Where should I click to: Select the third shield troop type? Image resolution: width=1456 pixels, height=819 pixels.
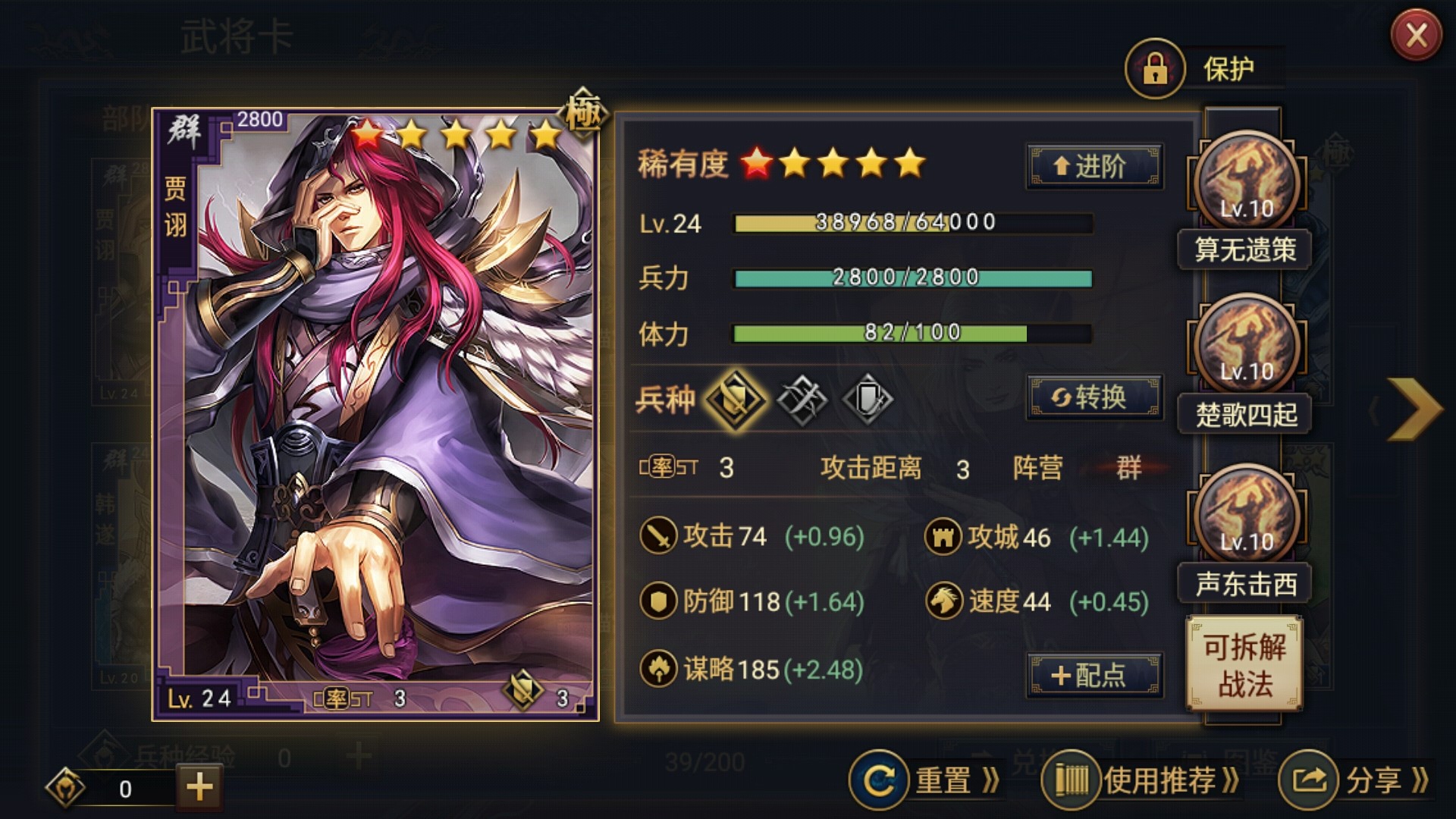point(868,399)
